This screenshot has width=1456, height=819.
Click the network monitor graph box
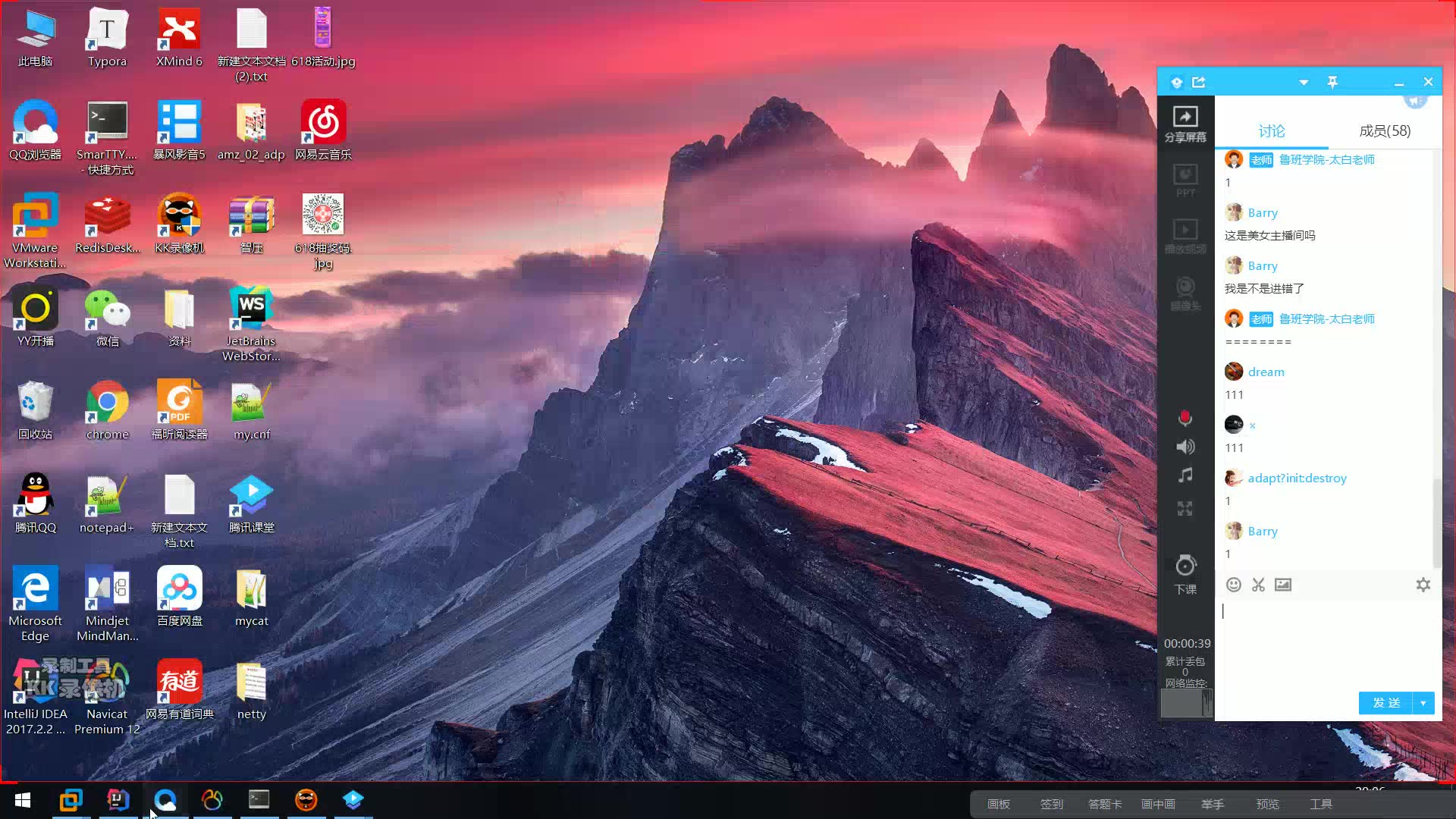tap(1186, 703)
